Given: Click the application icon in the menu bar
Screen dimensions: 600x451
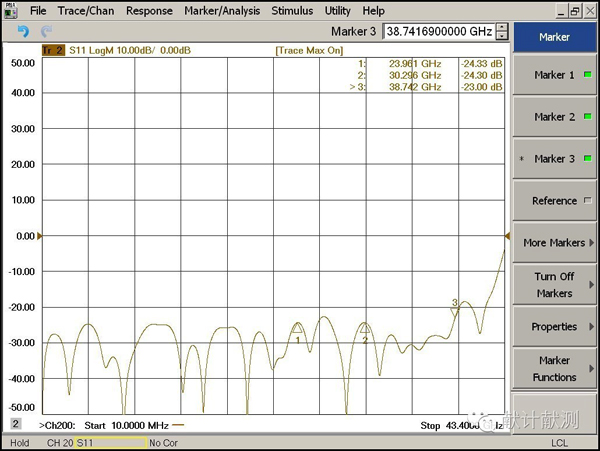Looking at the screenshot, I should pos(10,11).
